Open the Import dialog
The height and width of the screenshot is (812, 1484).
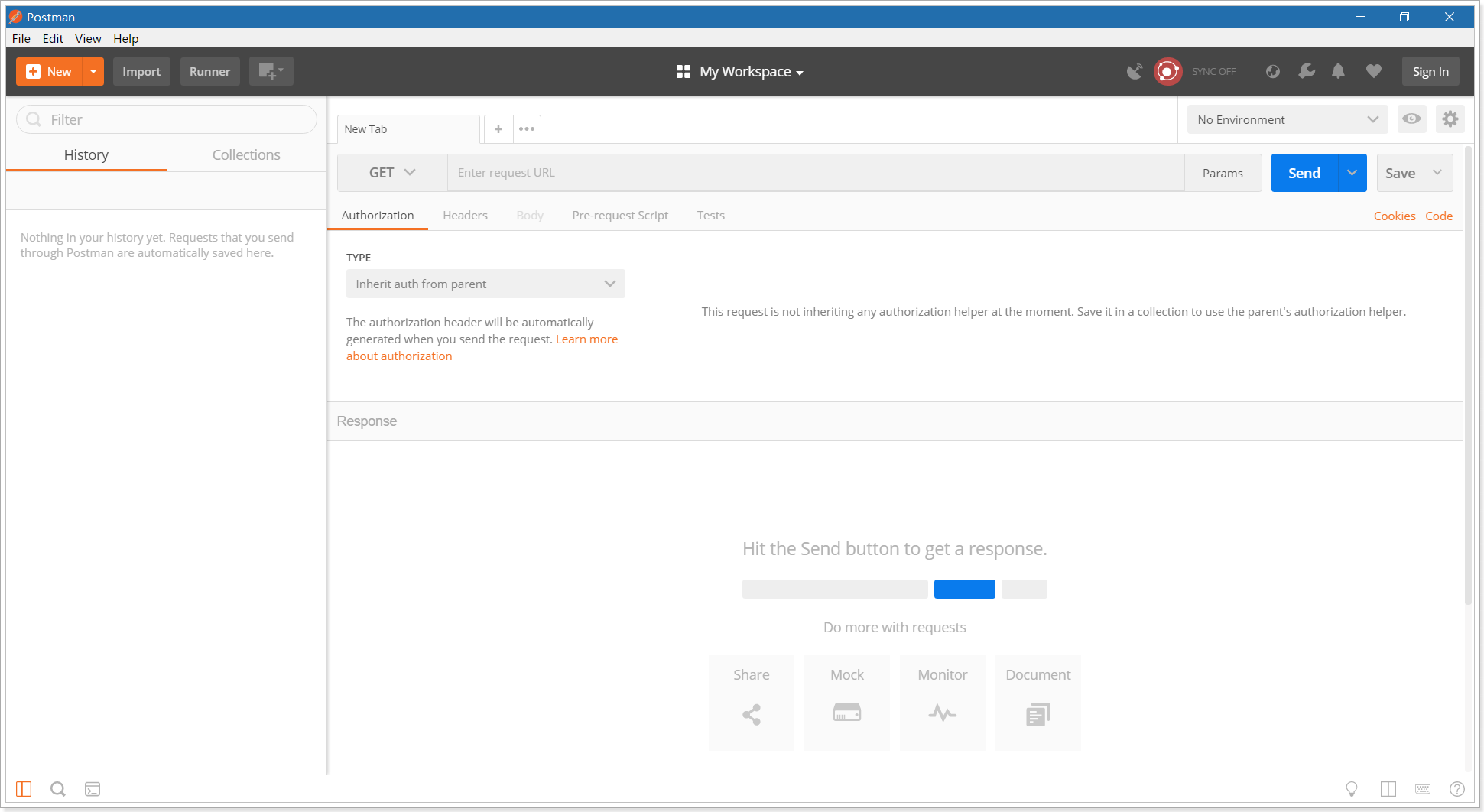click(x=141, y=71)
